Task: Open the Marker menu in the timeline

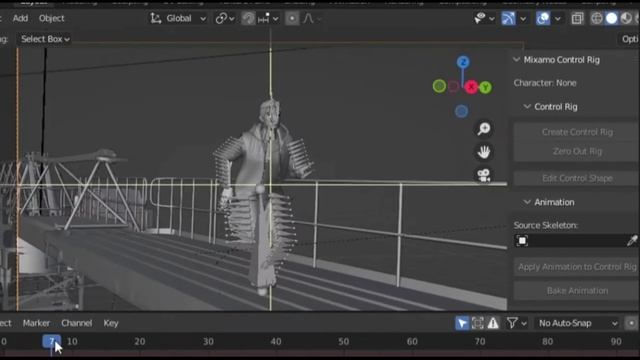Action: click(x=36, y=323)
